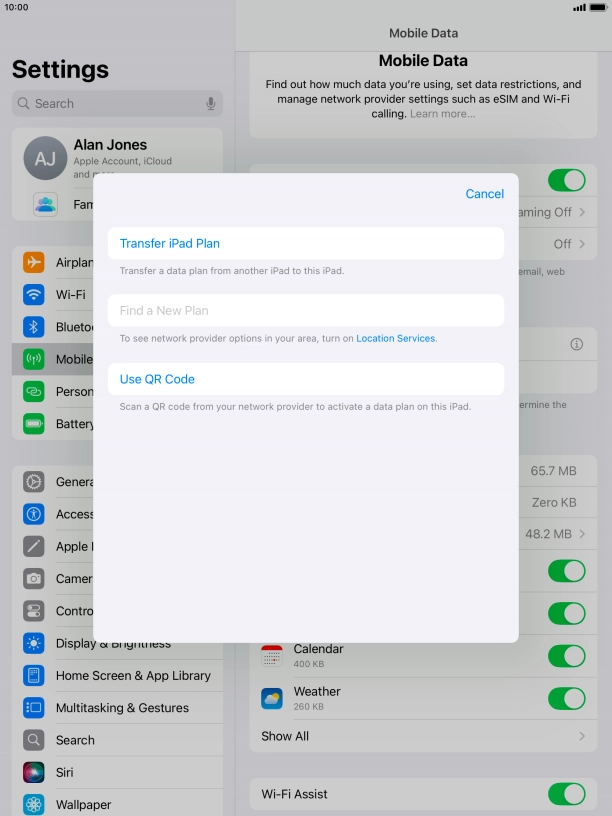Cancel the plan setup dialog
This screenshot has height=816, width=612.
click(484, 194)
